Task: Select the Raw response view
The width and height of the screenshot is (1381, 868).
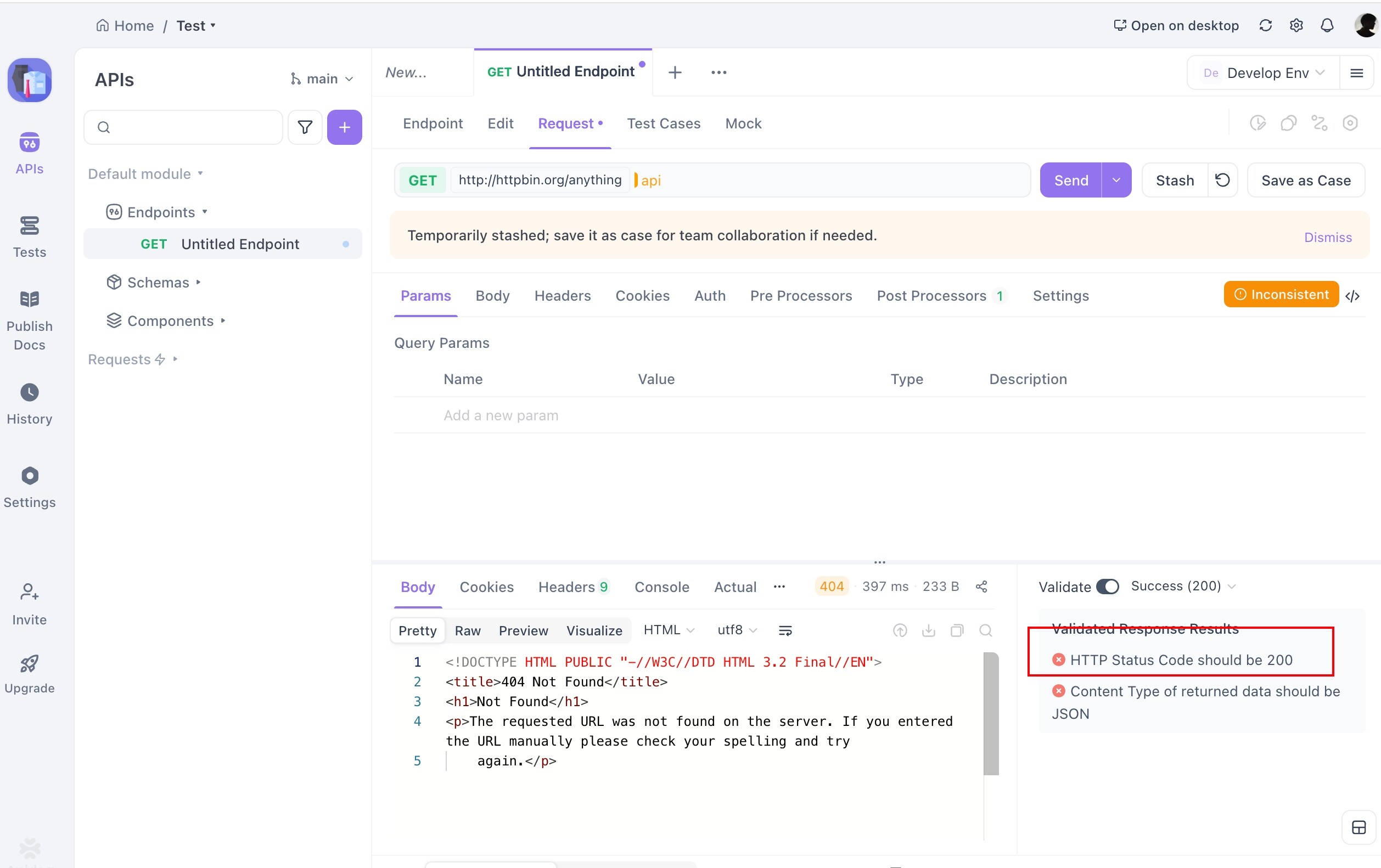Action: point(468,630)
